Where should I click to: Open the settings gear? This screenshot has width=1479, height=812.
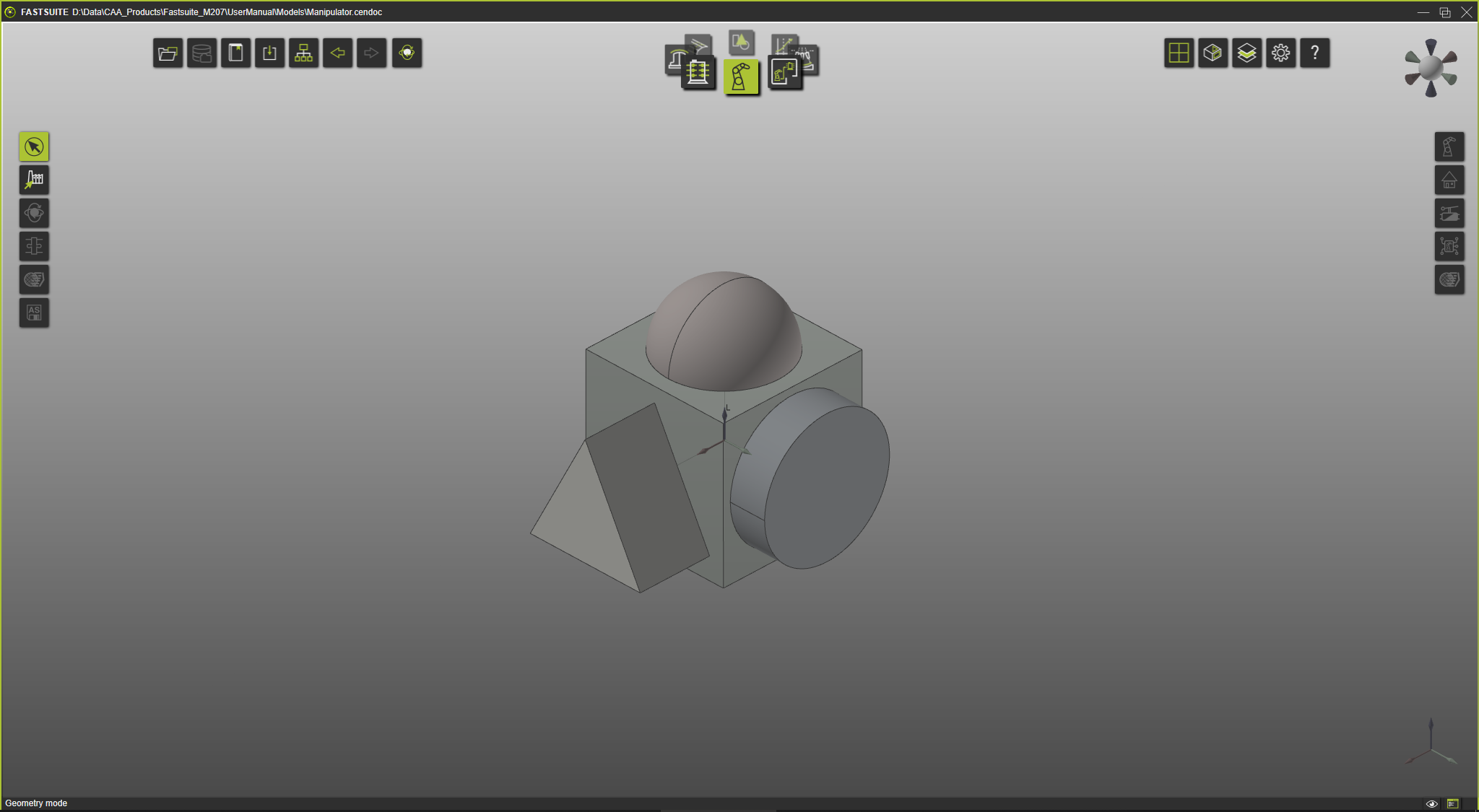click(1280, 53)
